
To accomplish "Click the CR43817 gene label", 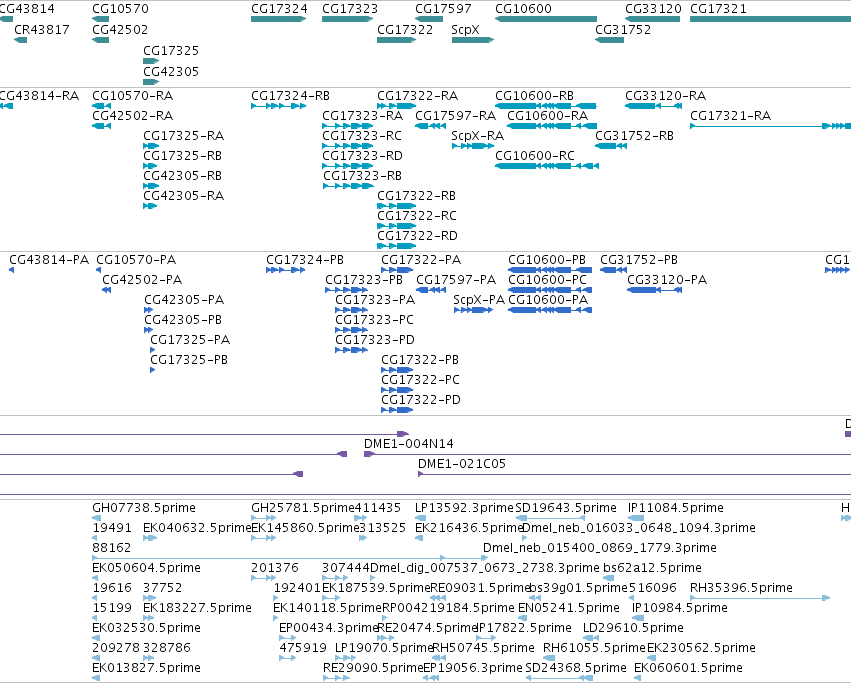I will 42,29.
